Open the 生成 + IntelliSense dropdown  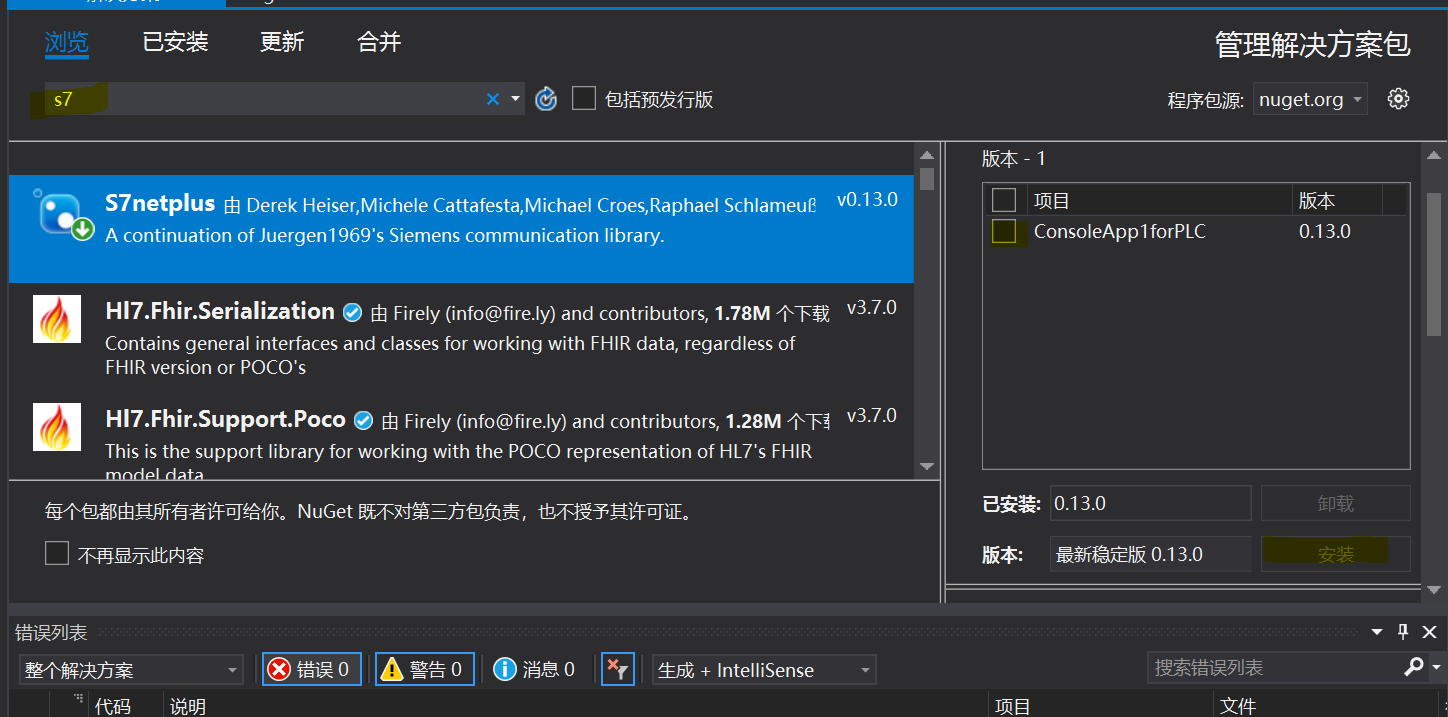[764, 670]
